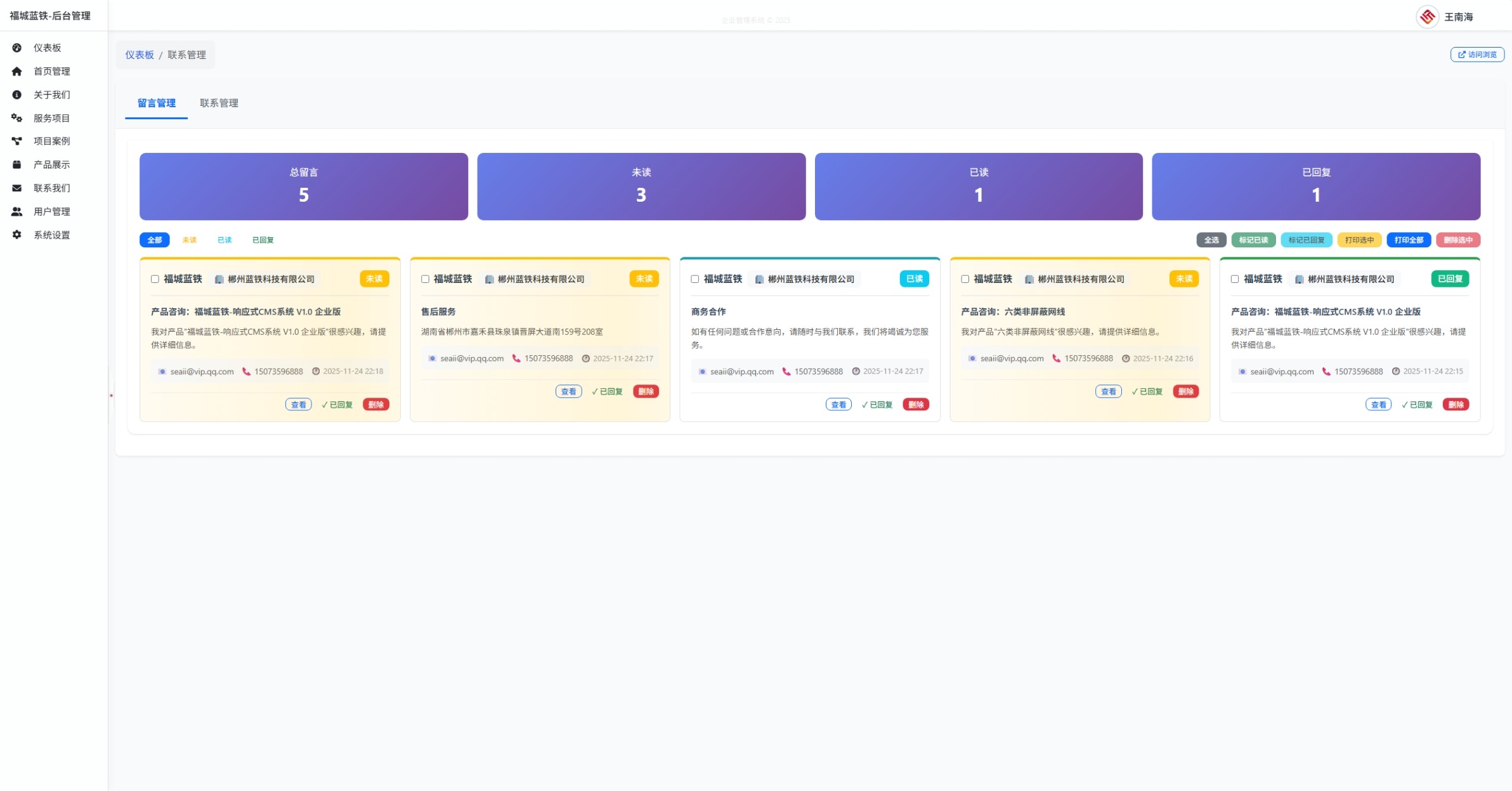Switch to the 联系管理 tab
This screenshot has width=1512, height=791.
tap(219, 103)
